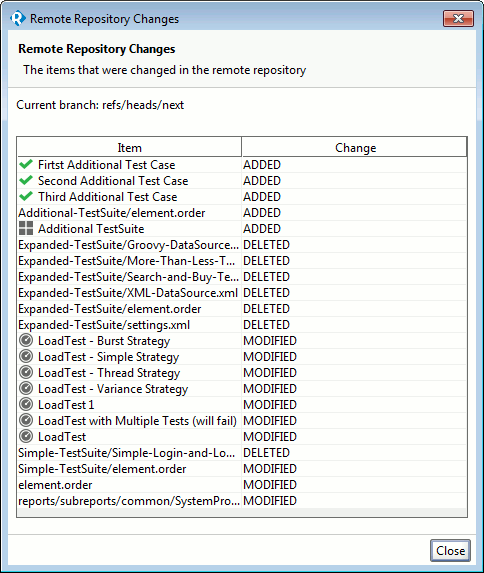The width and height of the screenshot is (484, 573).
Task: Select the Expanded-TestSuite/XML-DataSource.xml row
Action: tap(242, 293)
